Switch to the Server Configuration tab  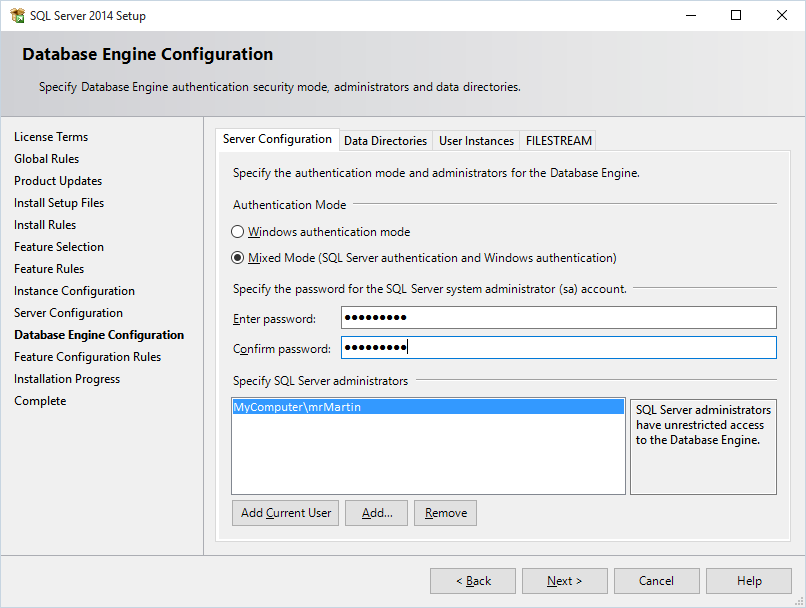(x=277, y=139)
